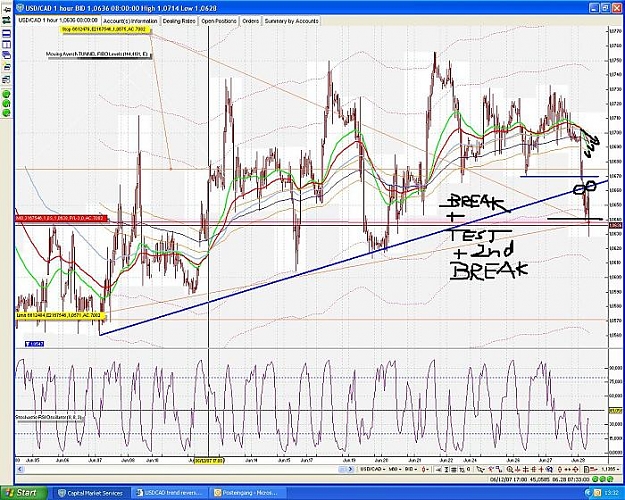This screenshot has height=500, width=625.
Task: Click the green double-arrow exchange icon in sidebar
Action: point(7,20)
